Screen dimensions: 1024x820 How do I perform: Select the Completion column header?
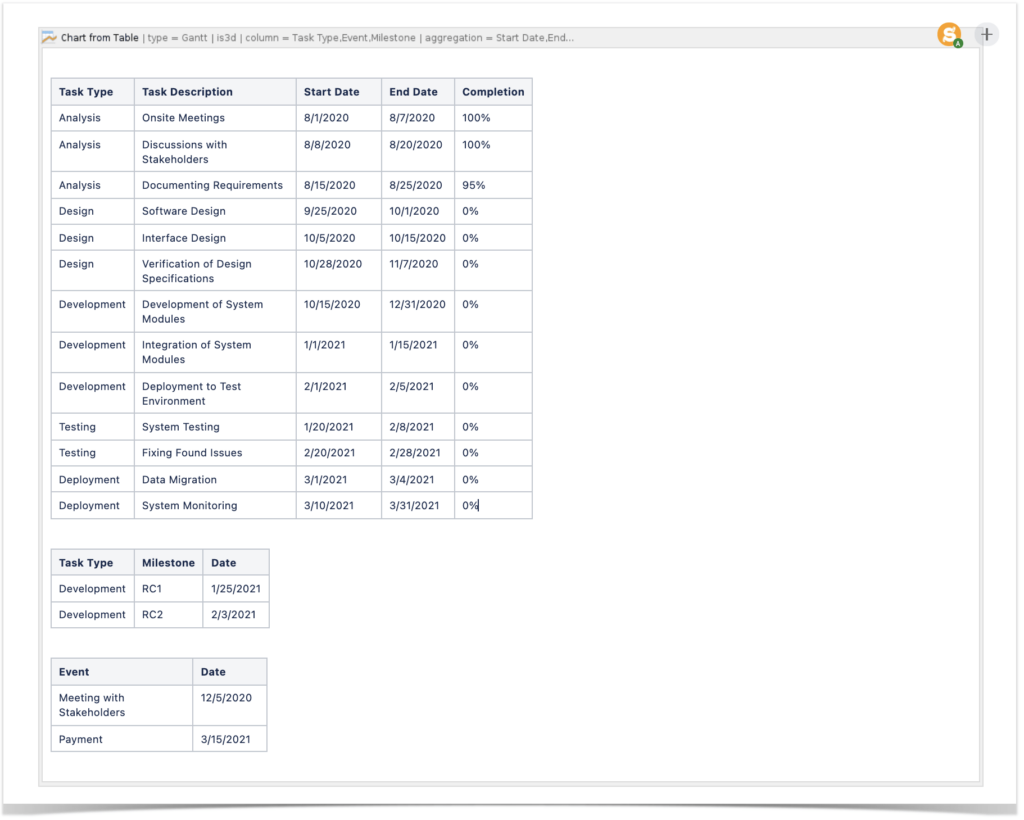[x=493, y=91]
